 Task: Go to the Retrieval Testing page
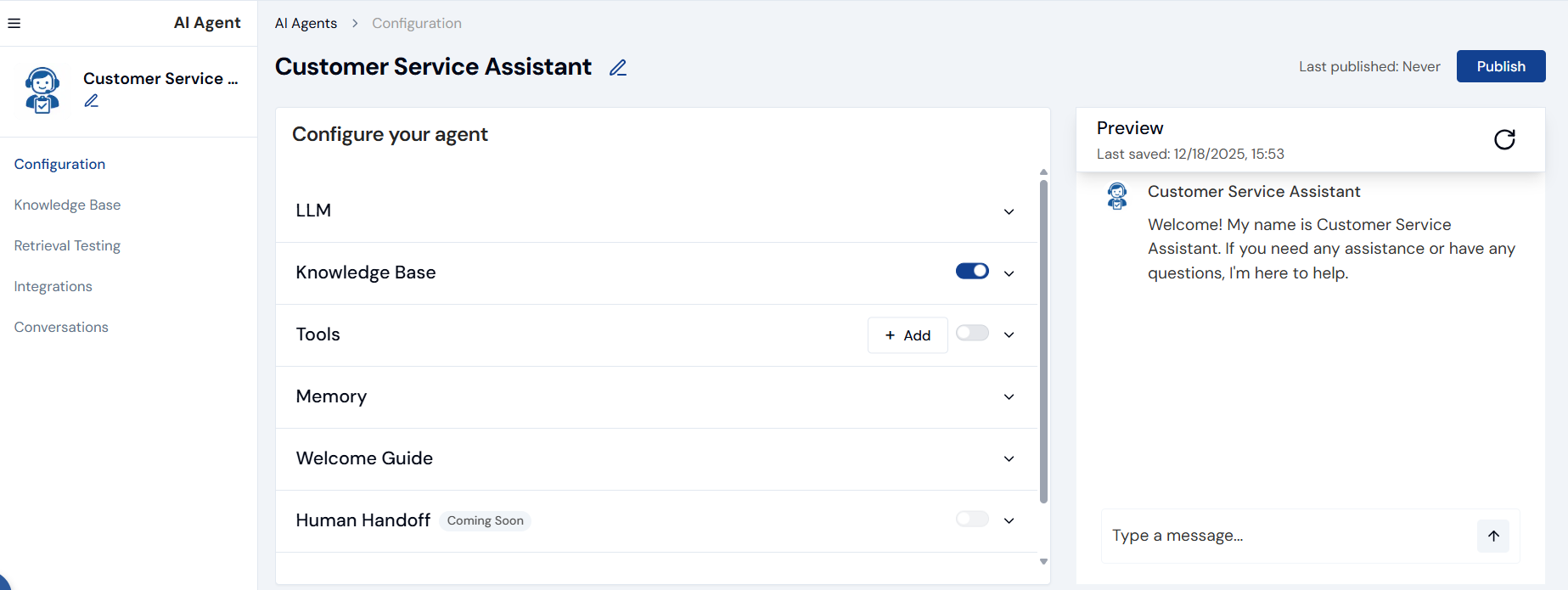point(67,245)
